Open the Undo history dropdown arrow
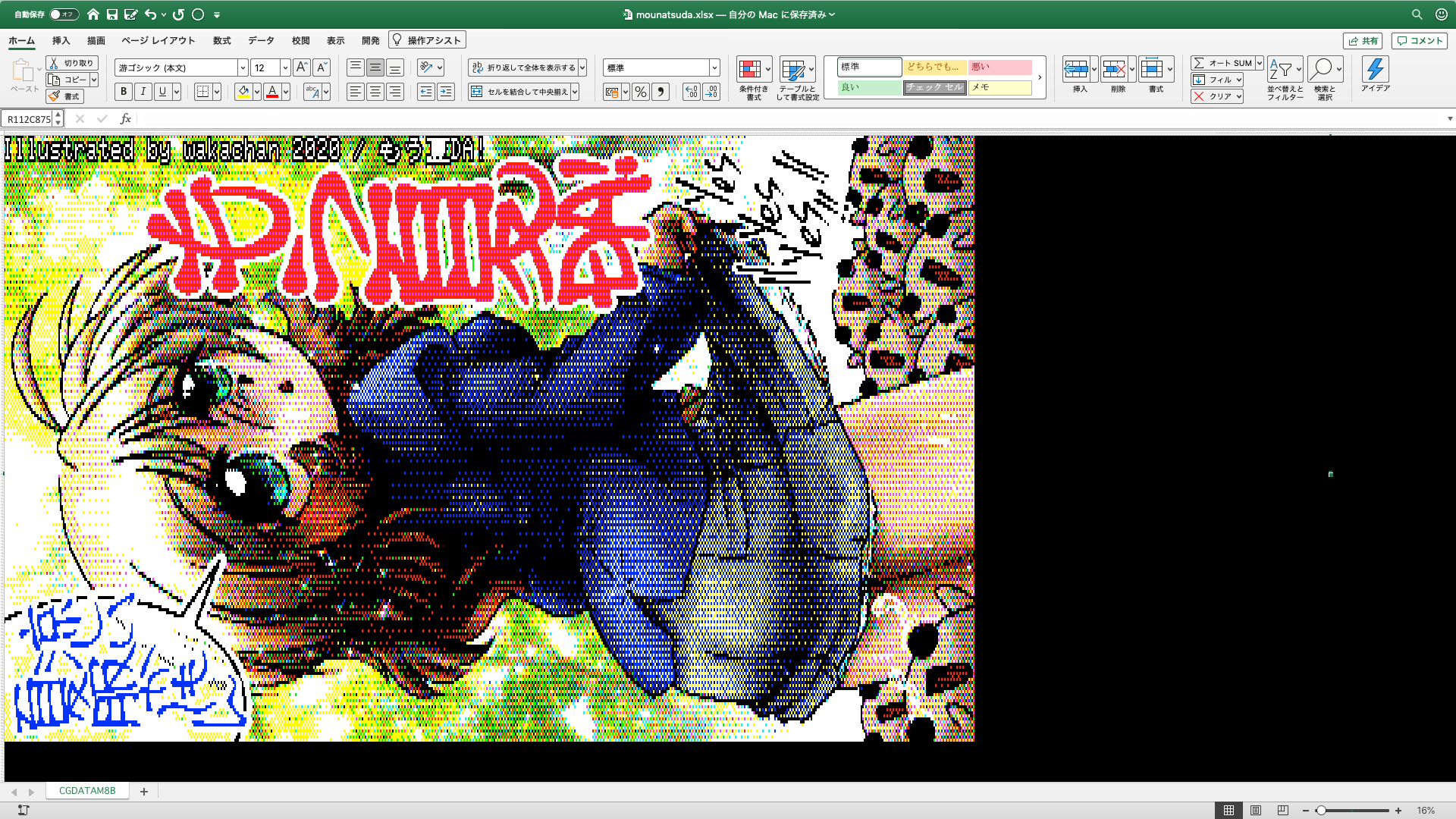Image resolution: width=1456 pixels, height=819 pixels. 164,14
